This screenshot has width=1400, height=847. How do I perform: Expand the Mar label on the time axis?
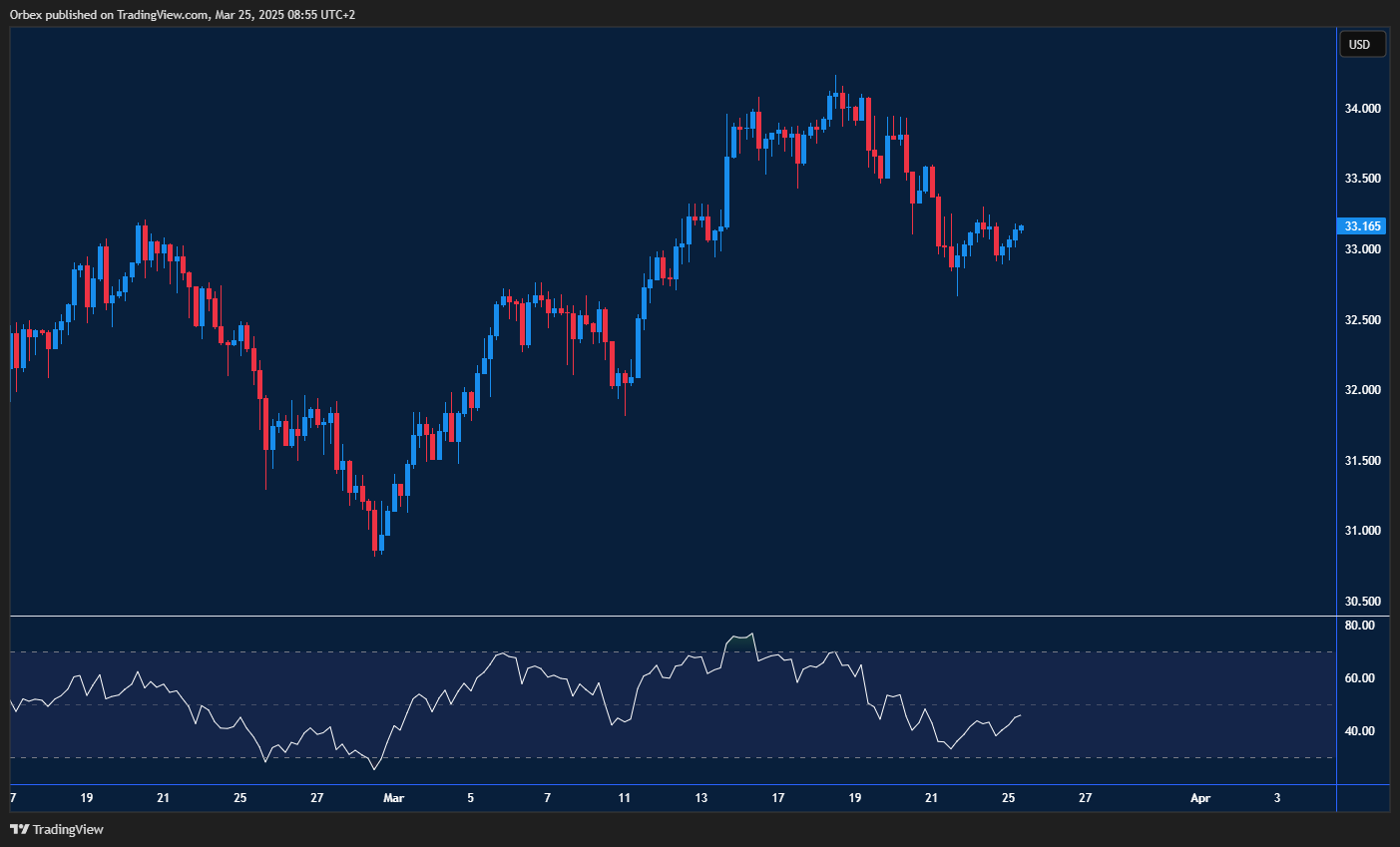point(393,798)
